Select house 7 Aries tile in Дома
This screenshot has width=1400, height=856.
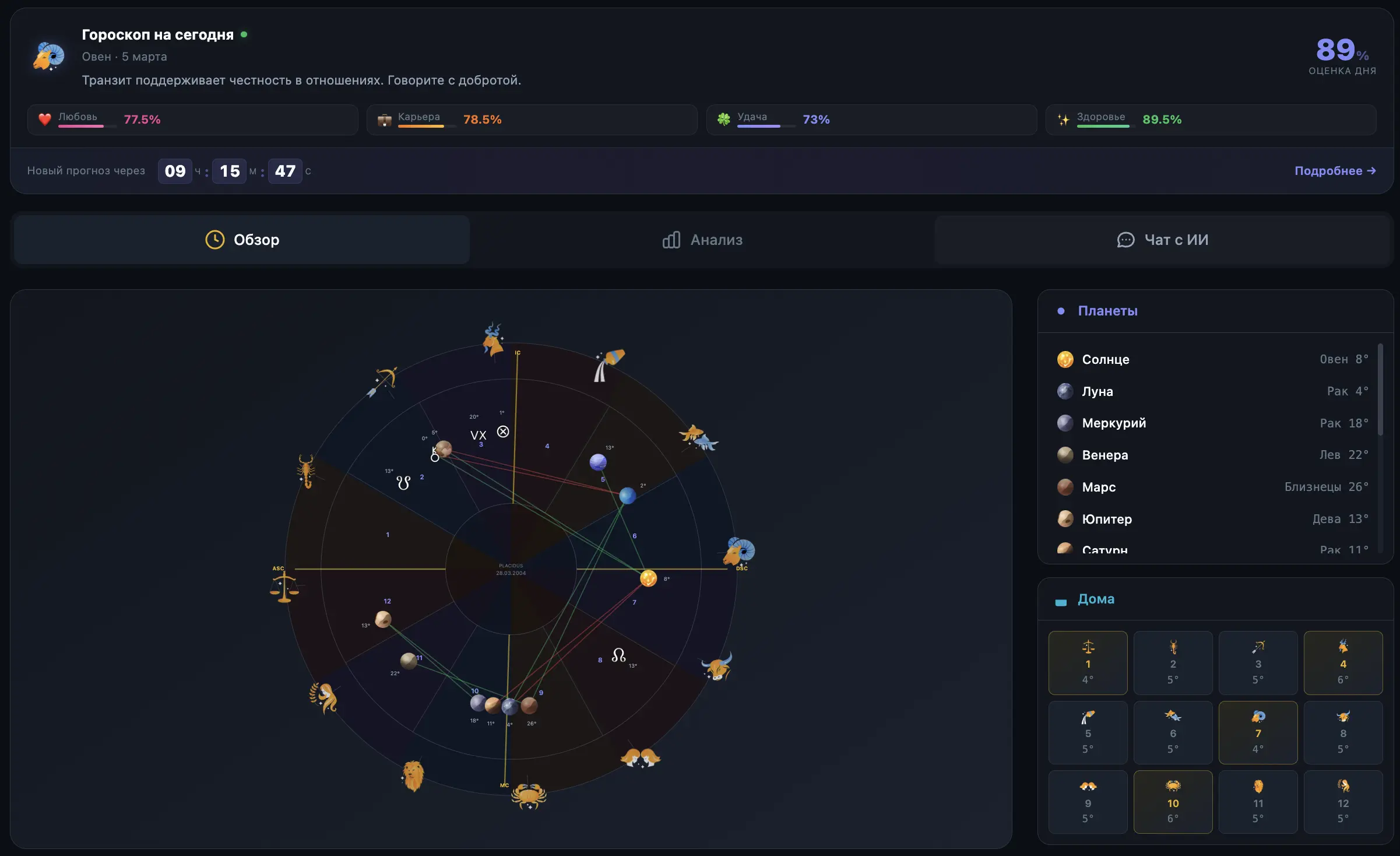1258,732
